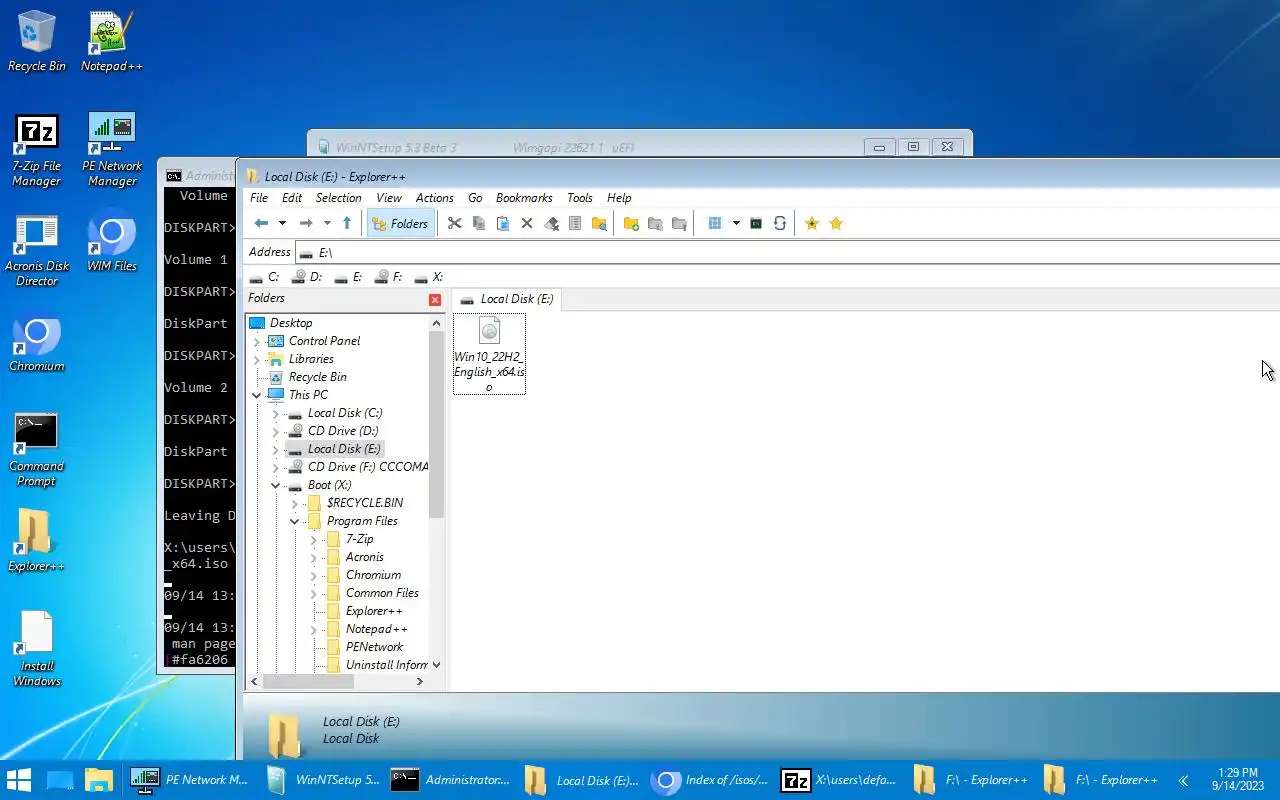The image size is (1280, 800).
Task: Select Acronis folder in tree
Action: (x=364, y=557)
